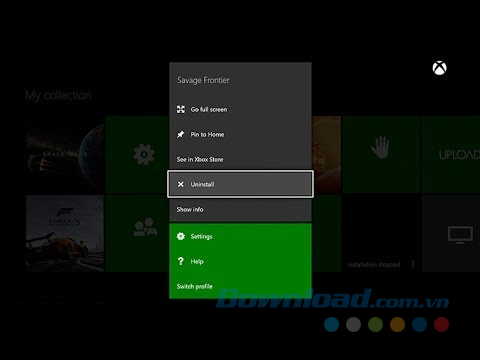The image size is (480, 360).
Task: Open the TV screen icon tile
Action: coord(451,233)
